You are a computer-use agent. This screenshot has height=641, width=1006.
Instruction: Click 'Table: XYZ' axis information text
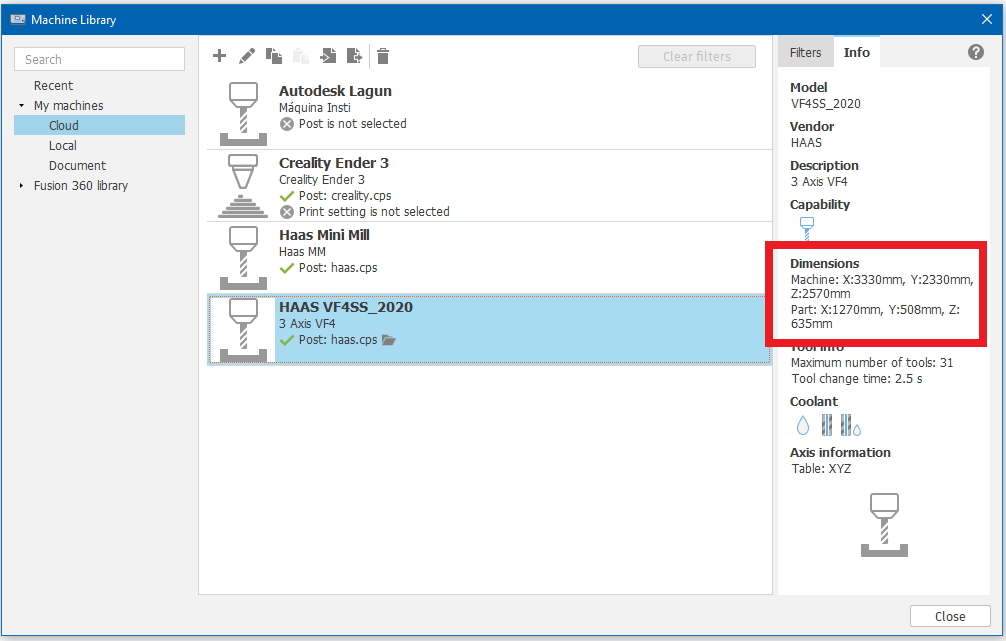click(821, 468)
